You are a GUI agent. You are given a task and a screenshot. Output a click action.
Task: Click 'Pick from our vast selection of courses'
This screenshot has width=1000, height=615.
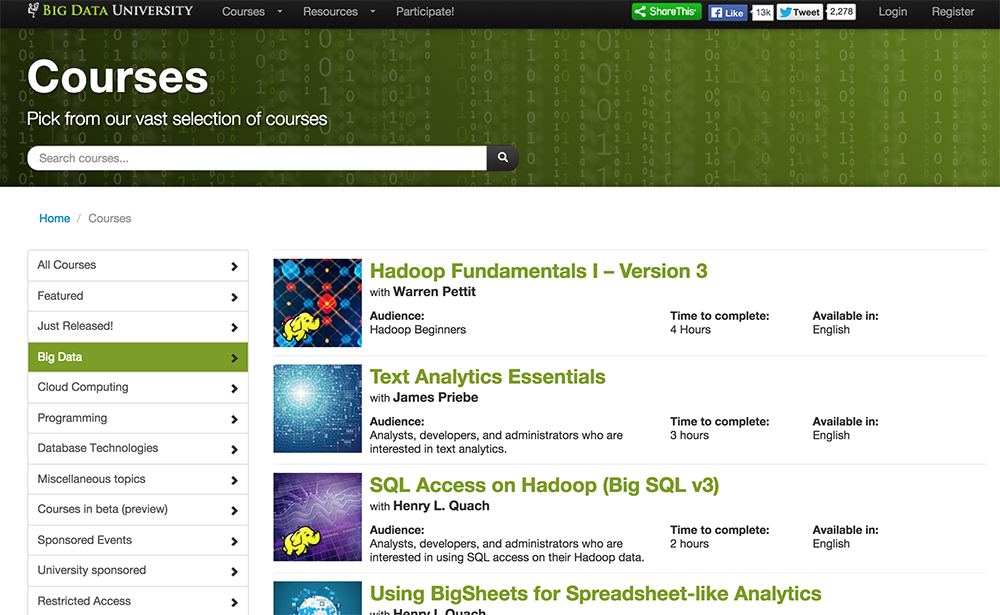(x=177, y=119)
